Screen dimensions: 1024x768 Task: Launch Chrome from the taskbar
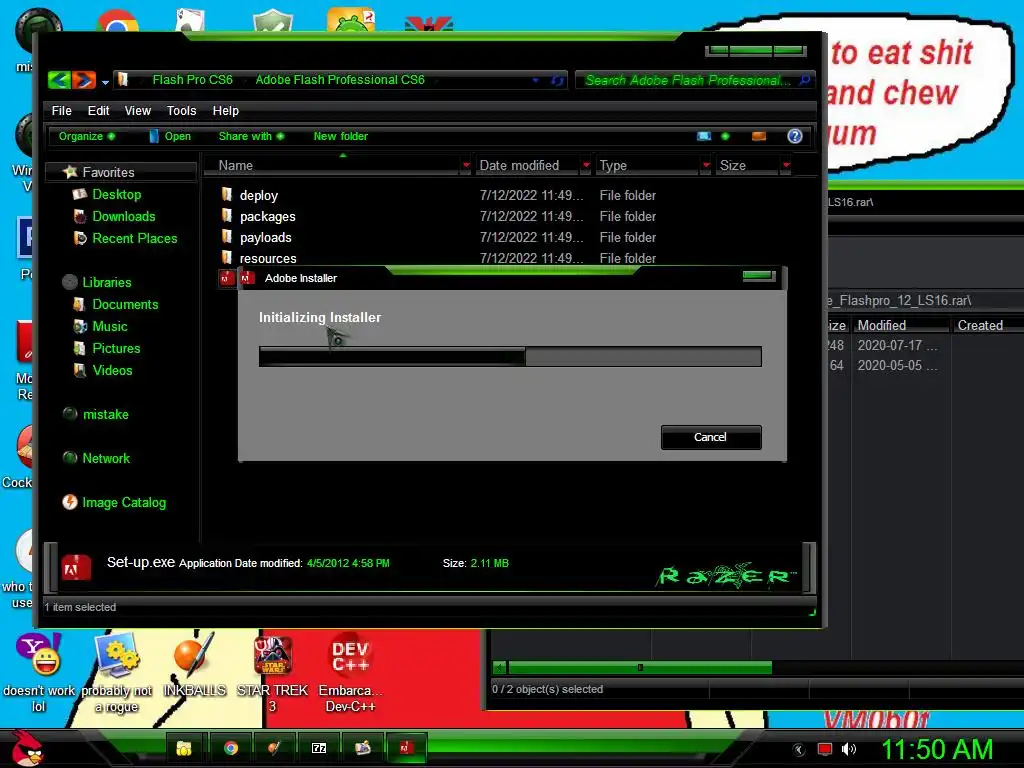click(x=231, y=748)
